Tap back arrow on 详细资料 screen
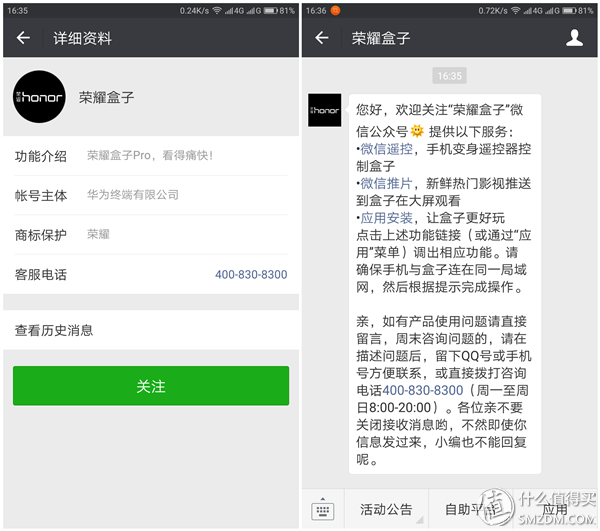Viewport: 600px width, 531px height. [x=23, y=37]
